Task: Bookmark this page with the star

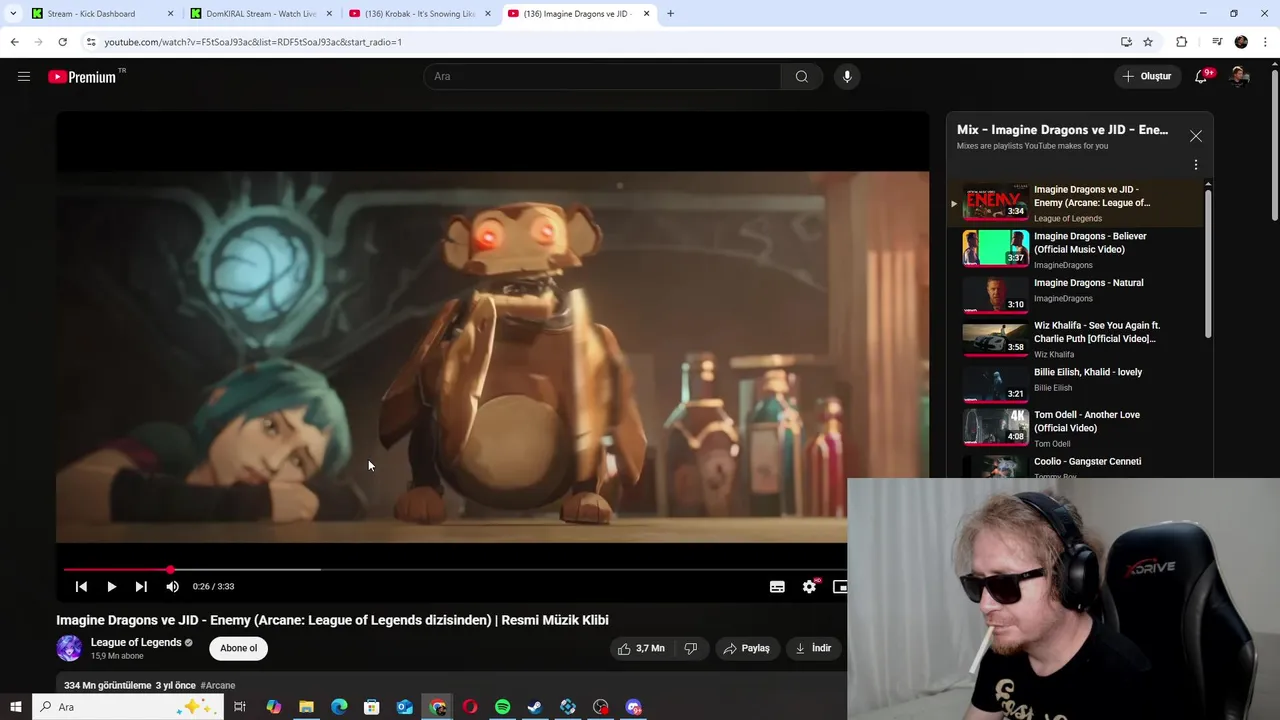Action: coord(1148,42)
